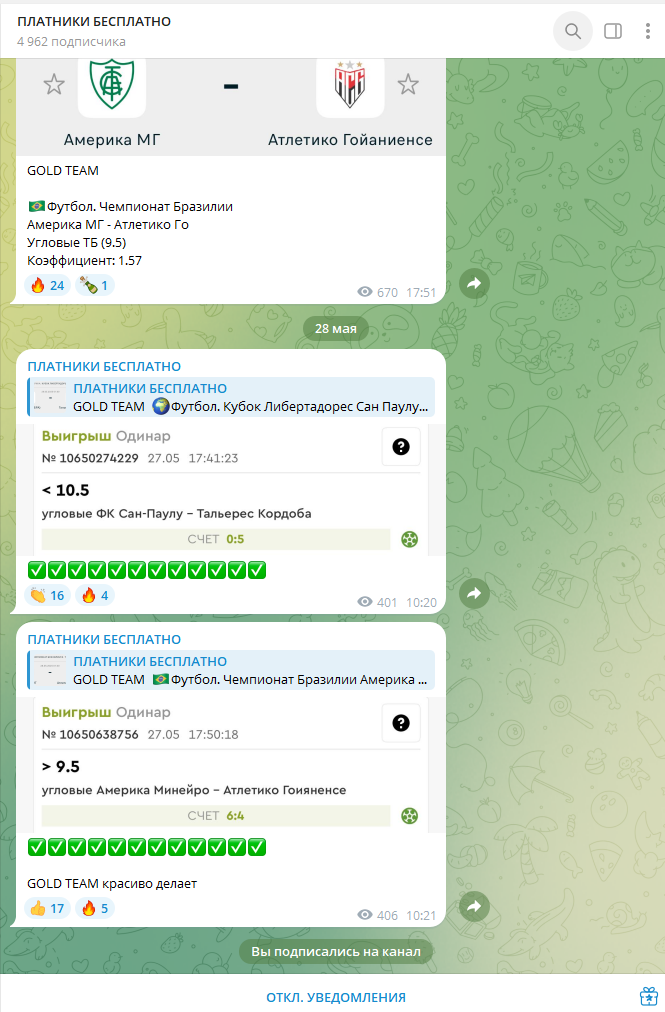
Task: Forward the 17:51 message with share arrow
Action: 475,283
